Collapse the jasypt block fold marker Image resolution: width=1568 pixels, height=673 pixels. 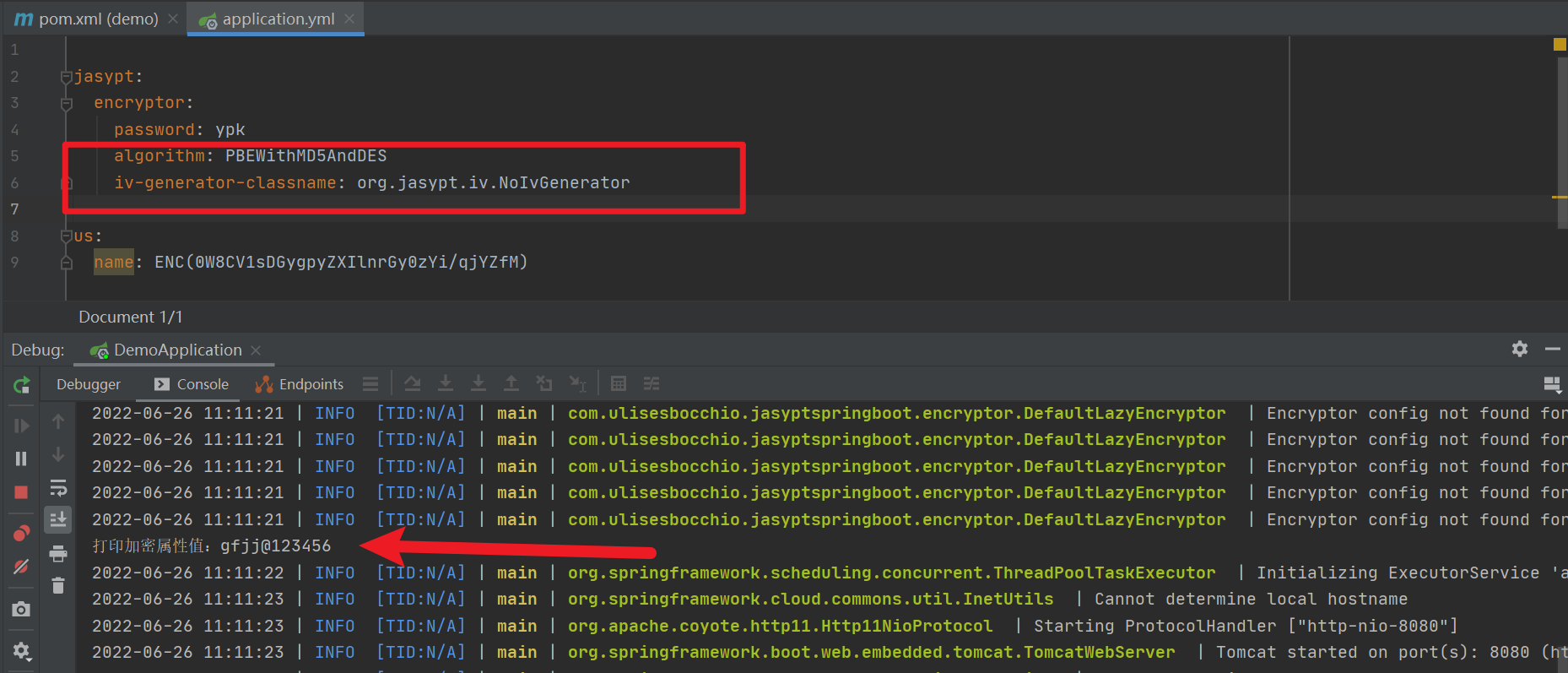(66, 77)
